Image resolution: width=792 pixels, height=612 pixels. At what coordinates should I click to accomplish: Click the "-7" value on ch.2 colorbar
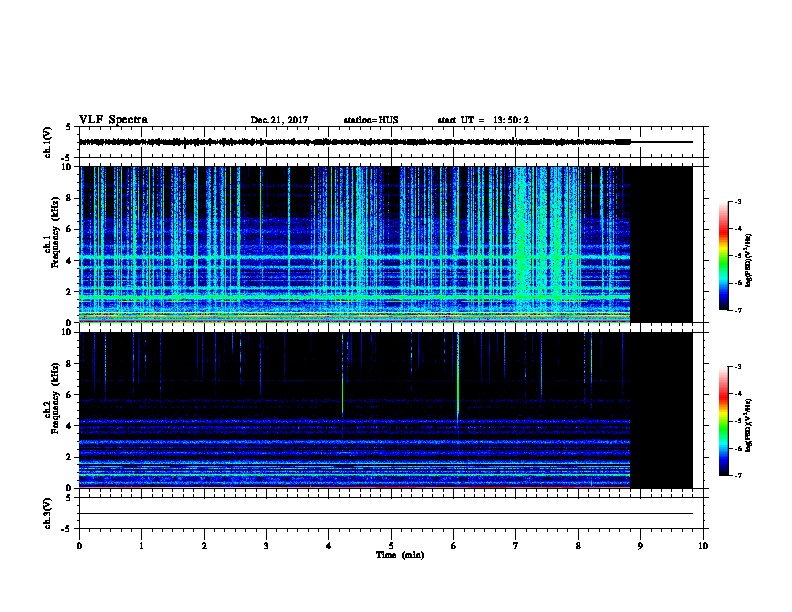click(738, 475)
